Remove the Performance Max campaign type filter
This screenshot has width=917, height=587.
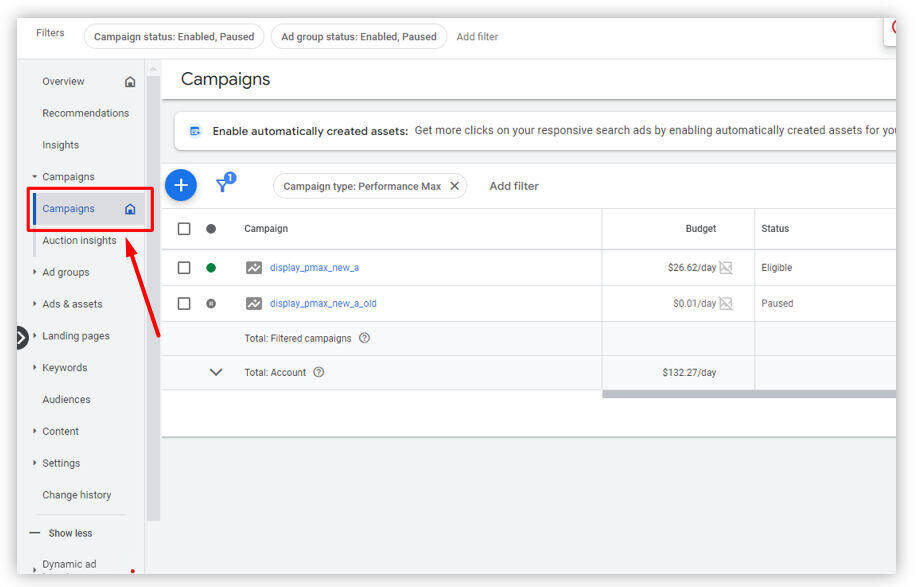(x=454, y=186)
